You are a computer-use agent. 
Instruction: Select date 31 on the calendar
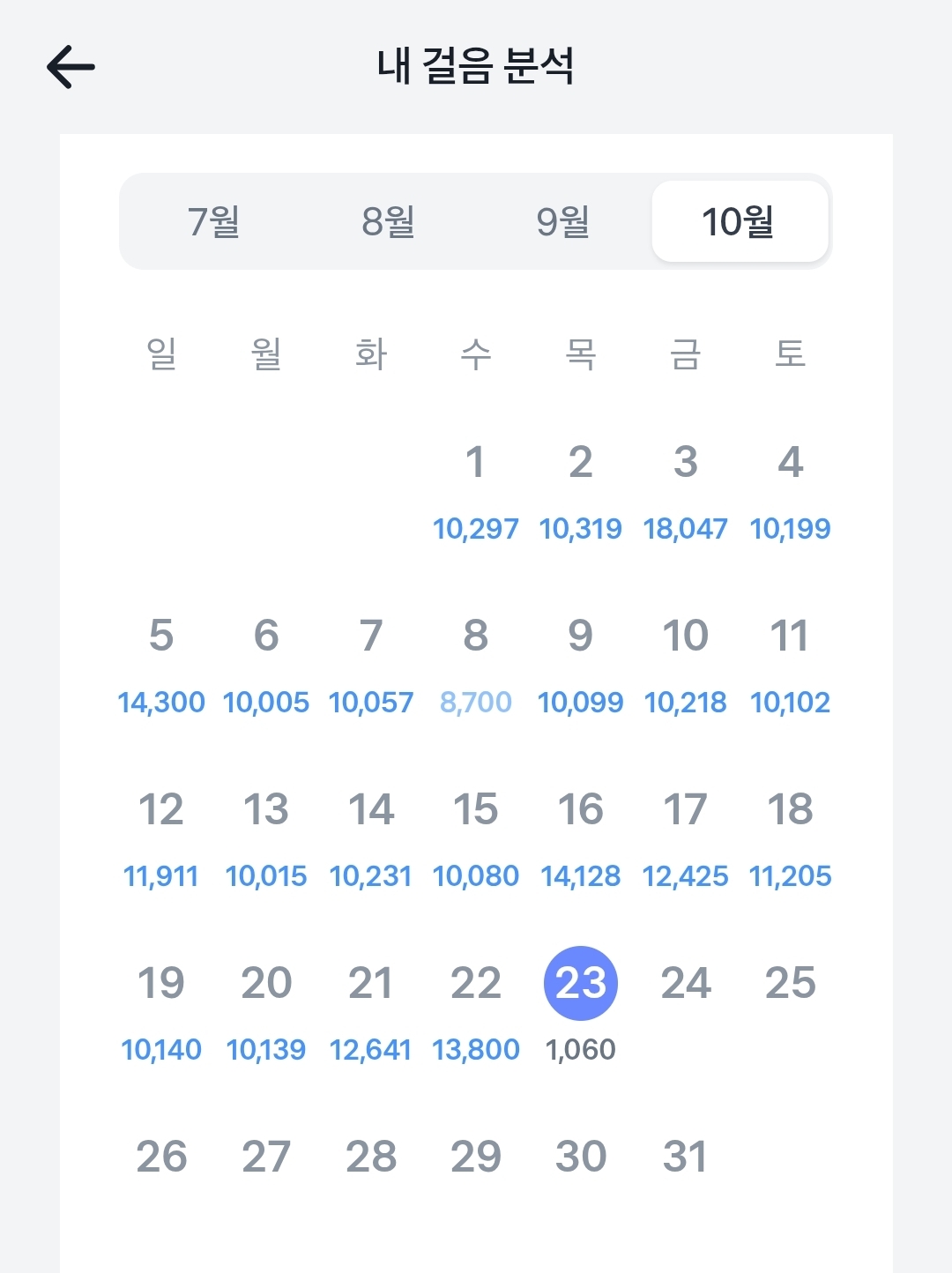coord(686,1156)
